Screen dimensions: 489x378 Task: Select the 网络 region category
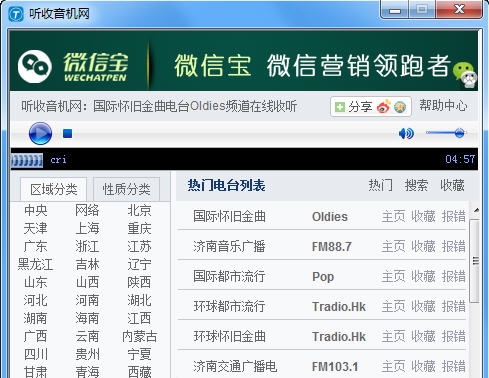pos(87,210)
